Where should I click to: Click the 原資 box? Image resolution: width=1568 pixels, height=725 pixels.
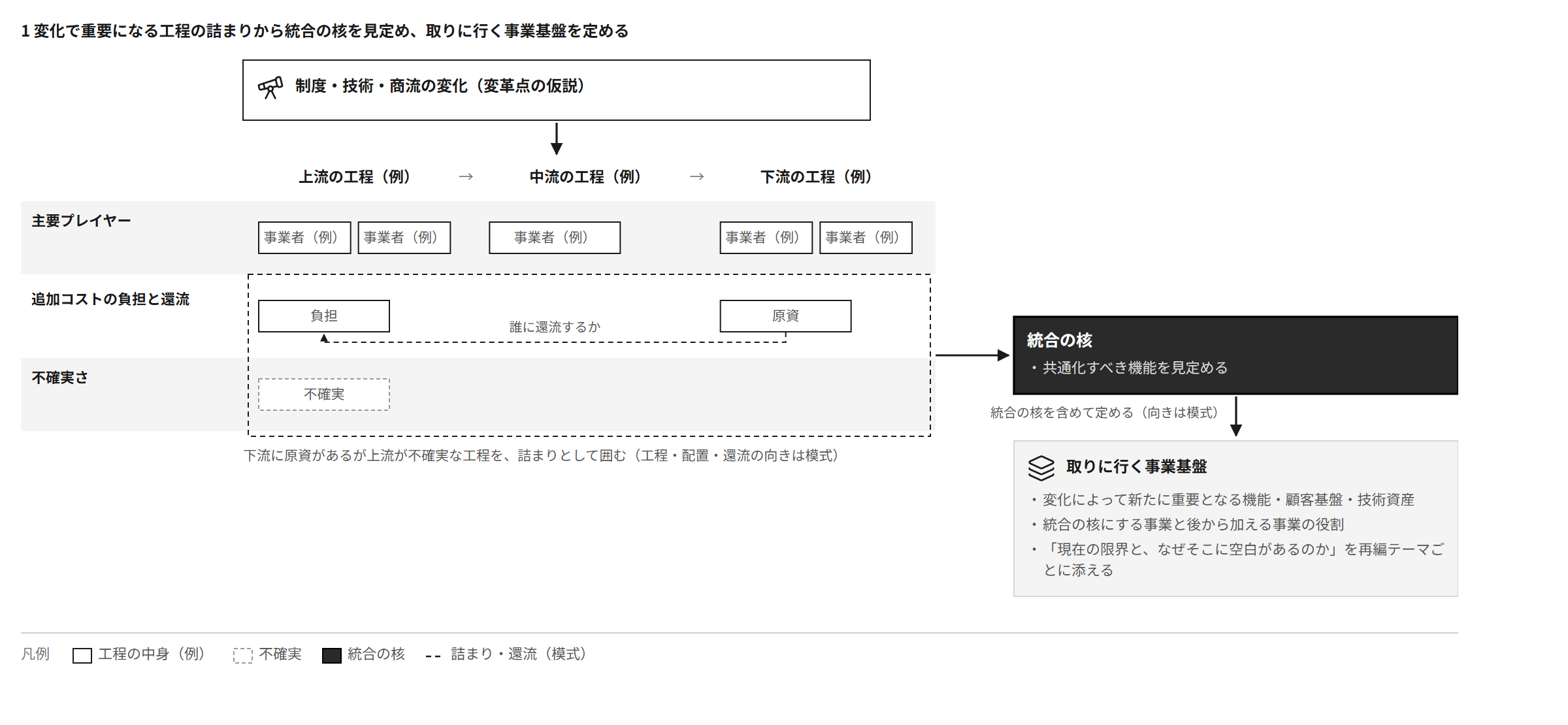point(785,316)
